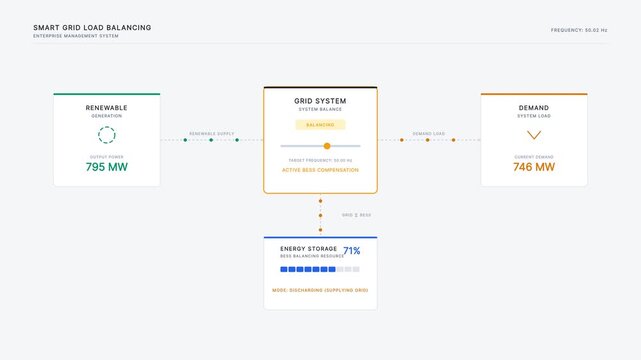Image resolution: width=641 pixels, height=360 pixels.
Task: Click the DEMAND LOAD flow label
Action: click(x=428, y=134)
